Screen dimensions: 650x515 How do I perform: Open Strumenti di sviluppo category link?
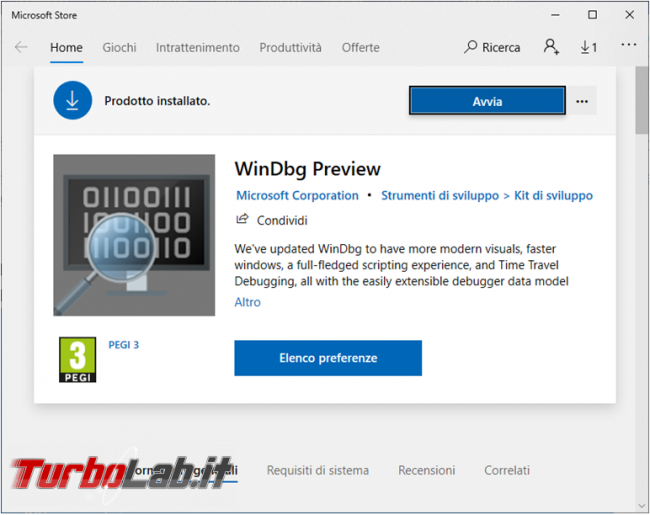click(440, 195)
